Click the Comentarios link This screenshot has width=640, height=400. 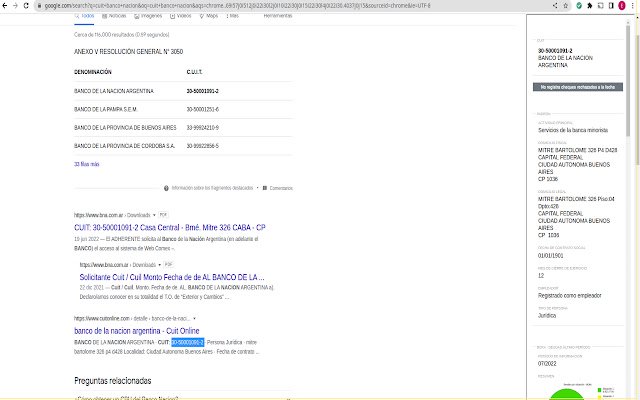click(x=281, y=188)
